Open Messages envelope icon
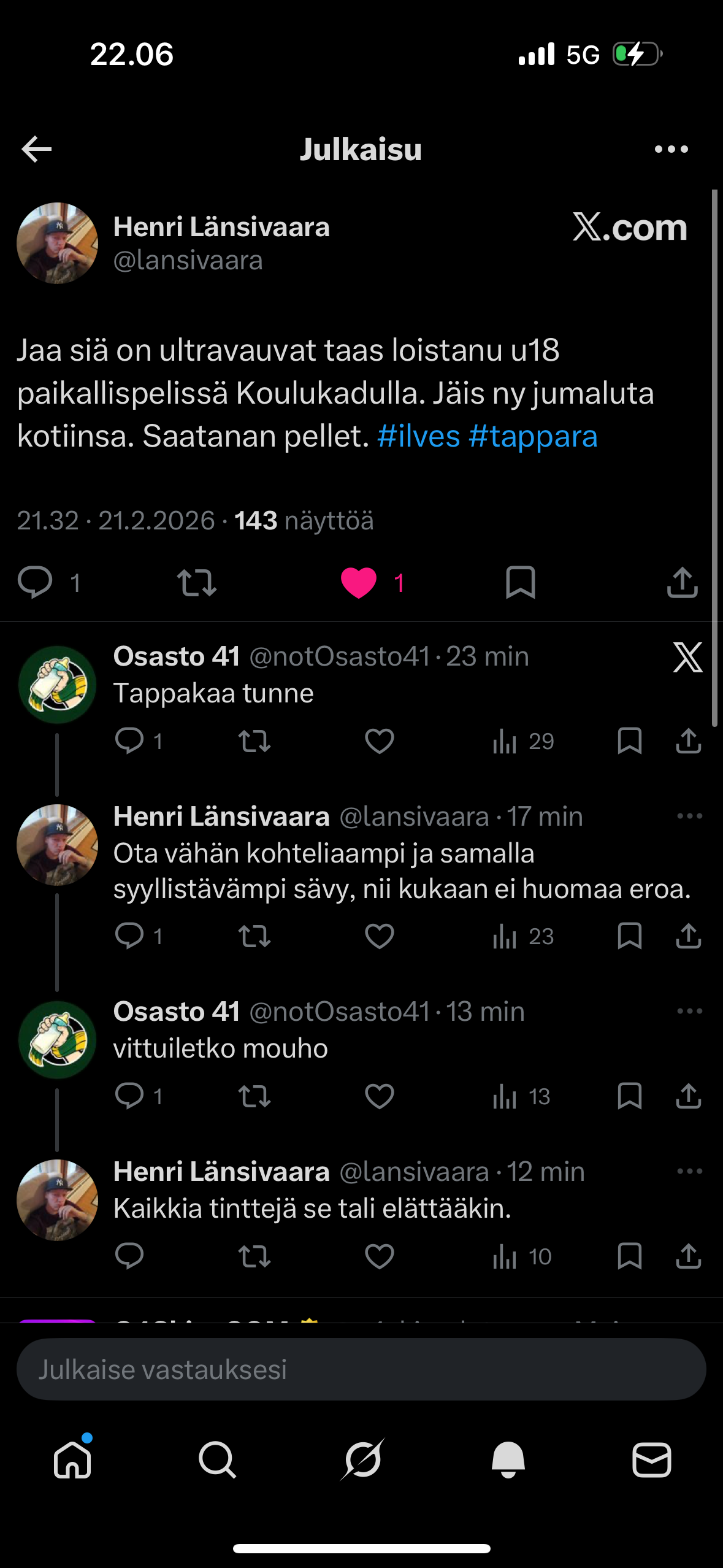This screenshot has height=1568, width=723. 651,1459
